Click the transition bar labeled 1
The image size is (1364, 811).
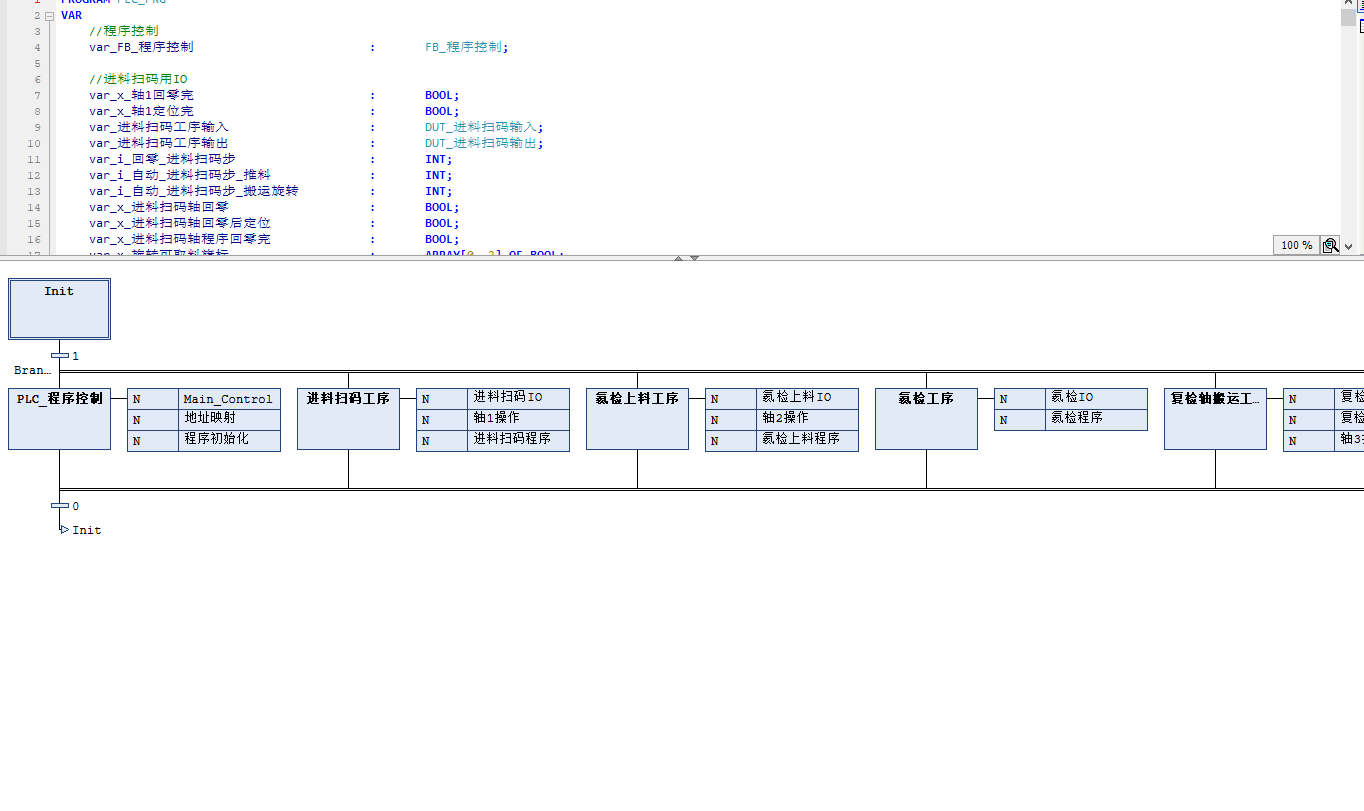[x=59, y=355]
